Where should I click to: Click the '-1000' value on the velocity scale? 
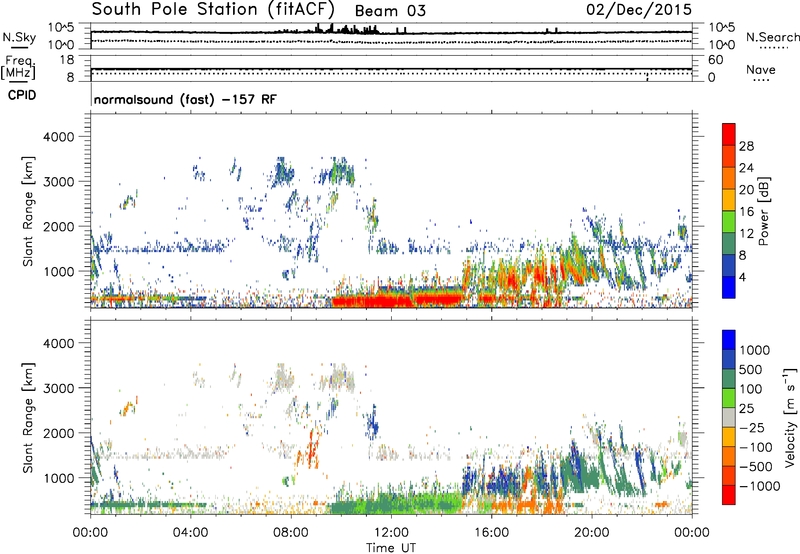click(760, 486)
